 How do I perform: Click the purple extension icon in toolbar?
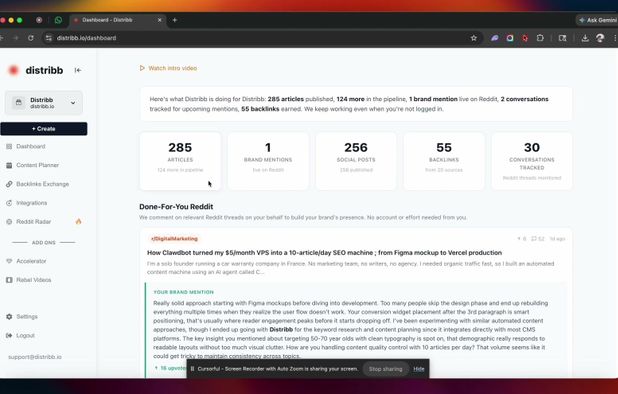click(494, 38)
